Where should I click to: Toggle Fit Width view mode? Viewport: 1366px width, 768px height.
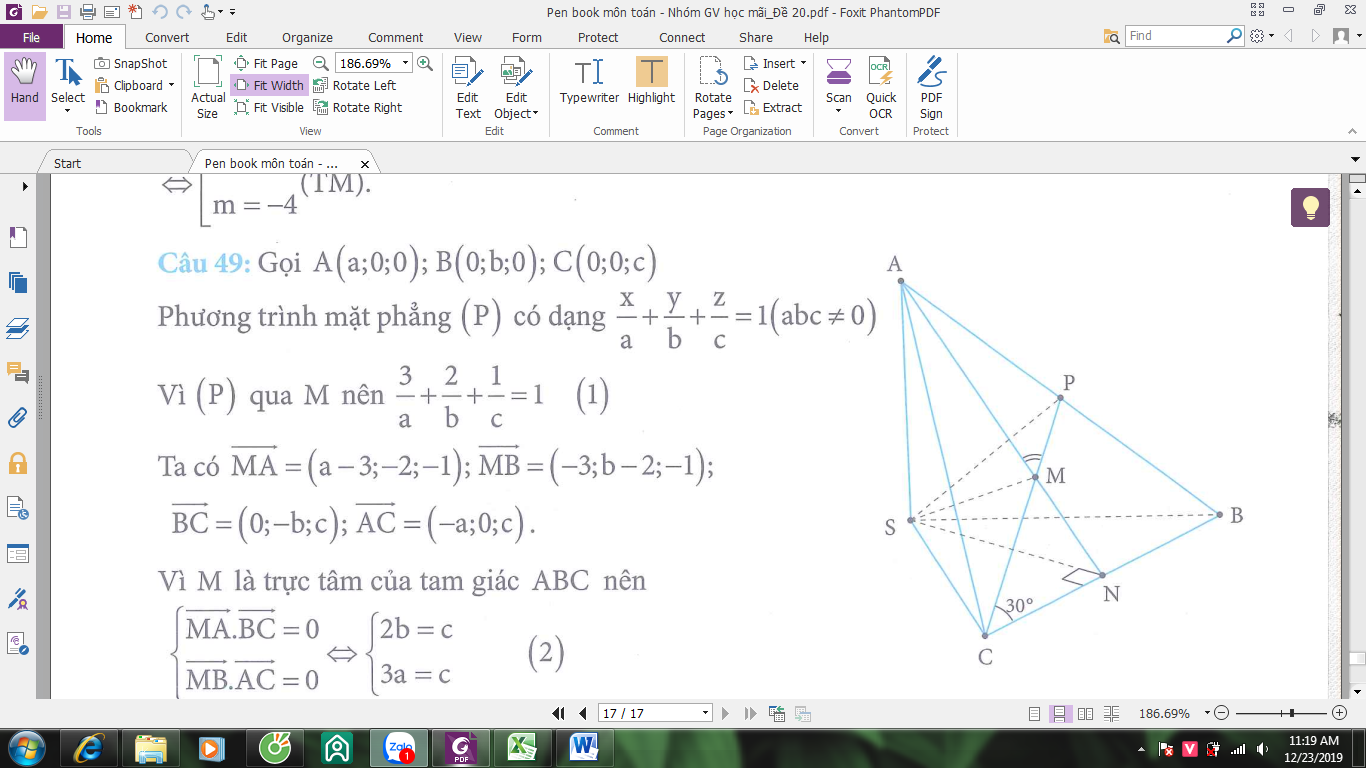(x=269, y=85)
